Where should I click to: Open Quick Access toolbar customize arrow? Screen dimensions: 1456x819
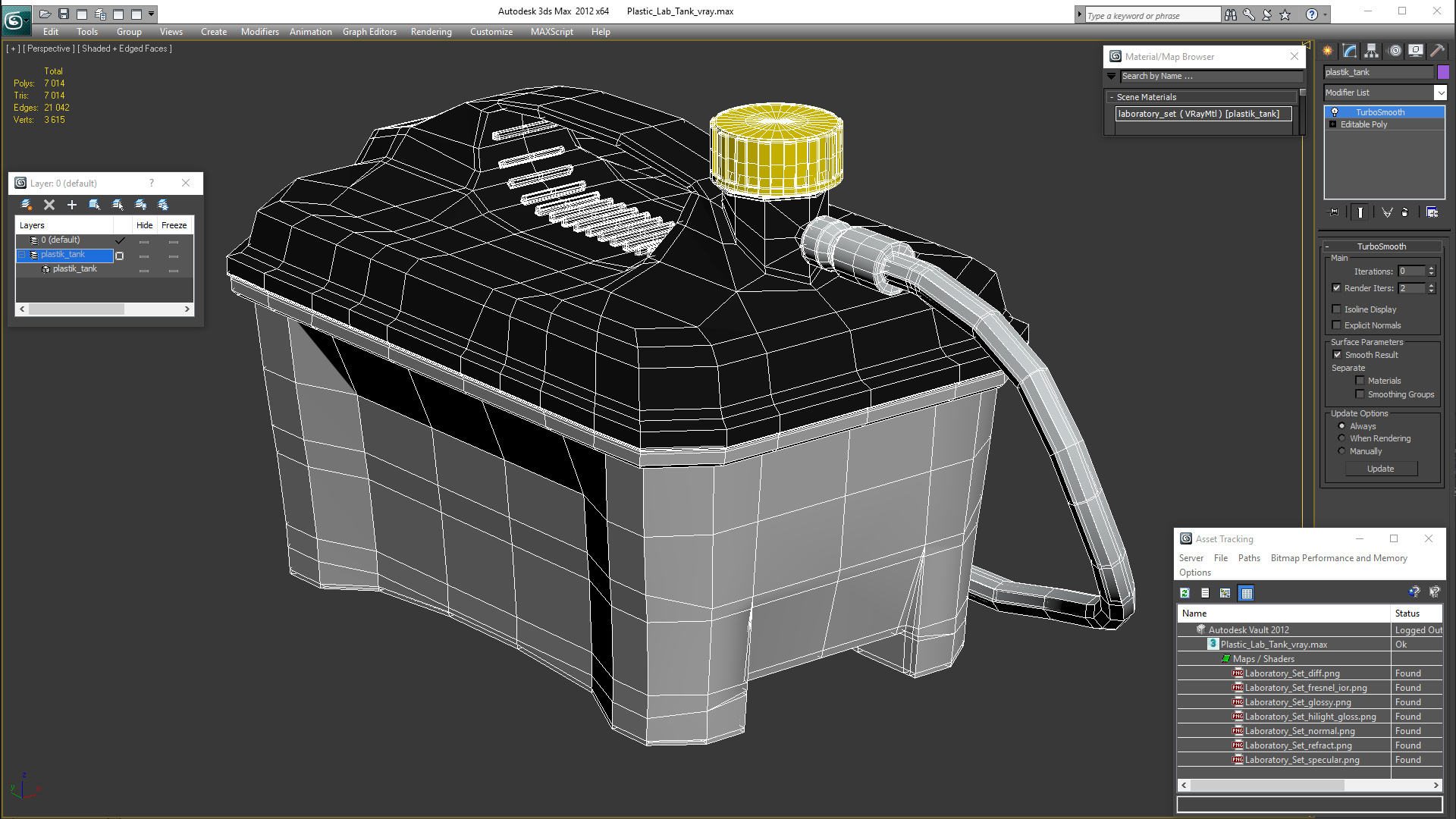click(152, 14)
